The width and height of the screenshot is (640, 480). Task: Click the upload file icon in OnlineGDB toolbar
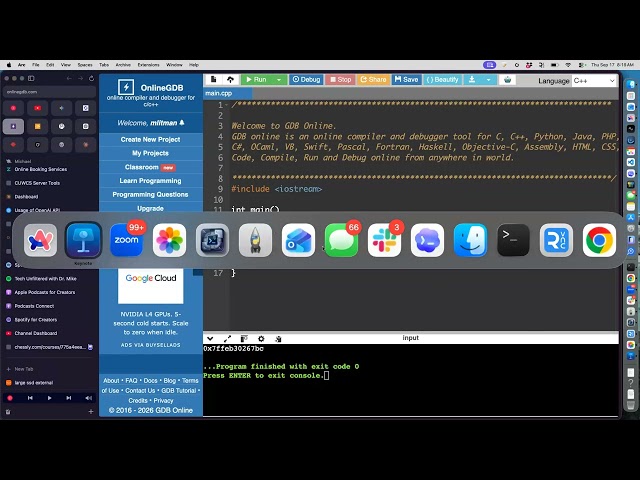(x=230, y=80)
